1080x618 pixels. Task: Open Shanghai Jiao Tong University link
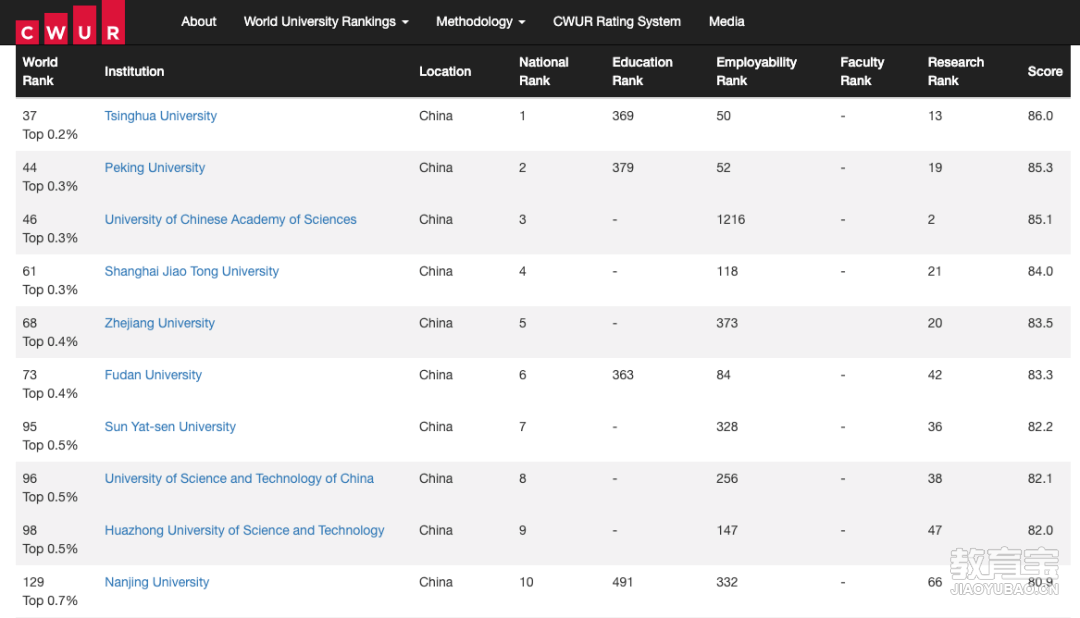[x=191, y=271]
